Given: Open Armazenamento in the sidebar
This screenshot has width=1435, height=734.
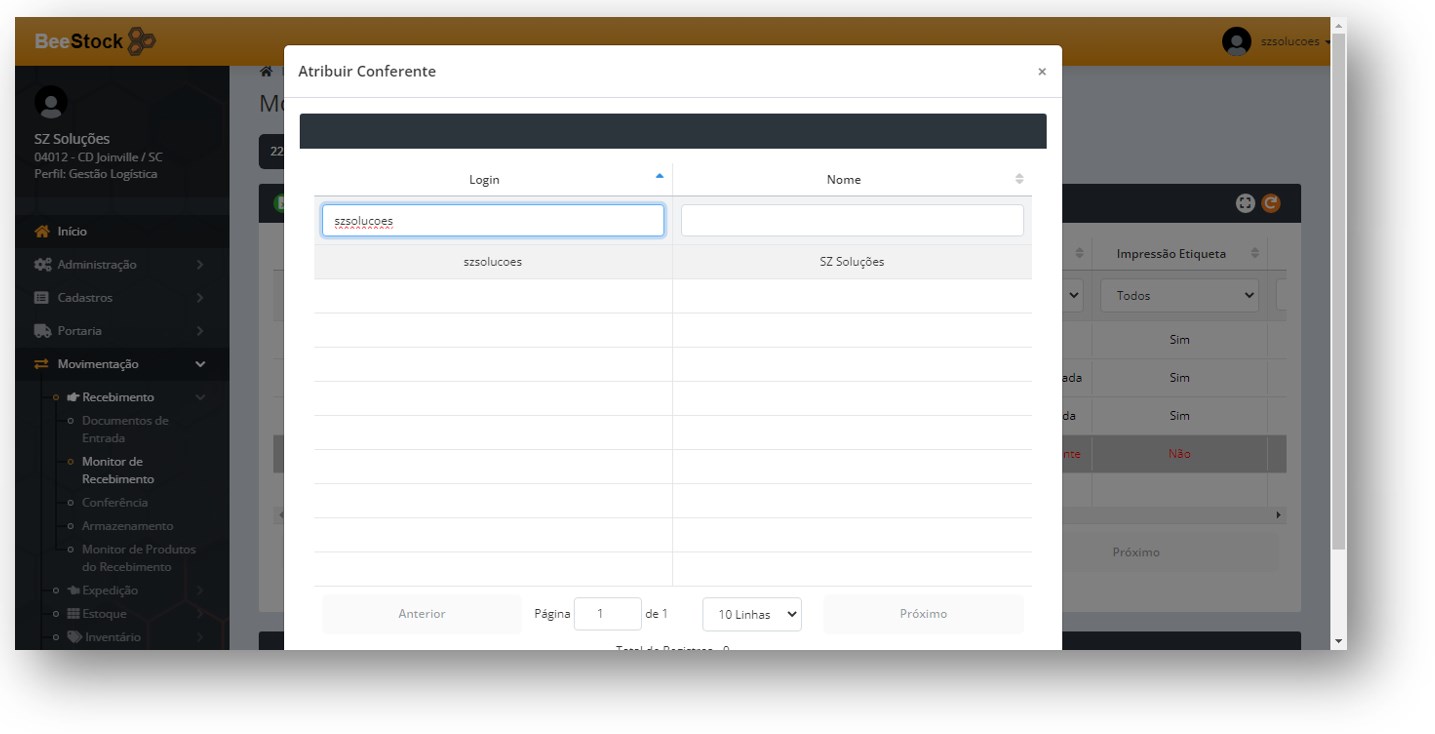Looking at the screenshot, I should [x=127, y=526].
